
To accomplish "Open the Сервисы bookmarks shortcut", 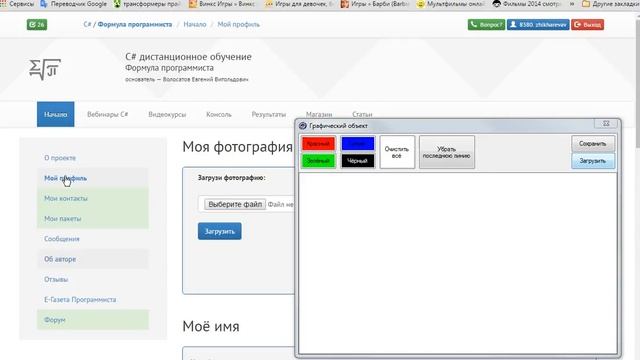I will pos(18,4).
